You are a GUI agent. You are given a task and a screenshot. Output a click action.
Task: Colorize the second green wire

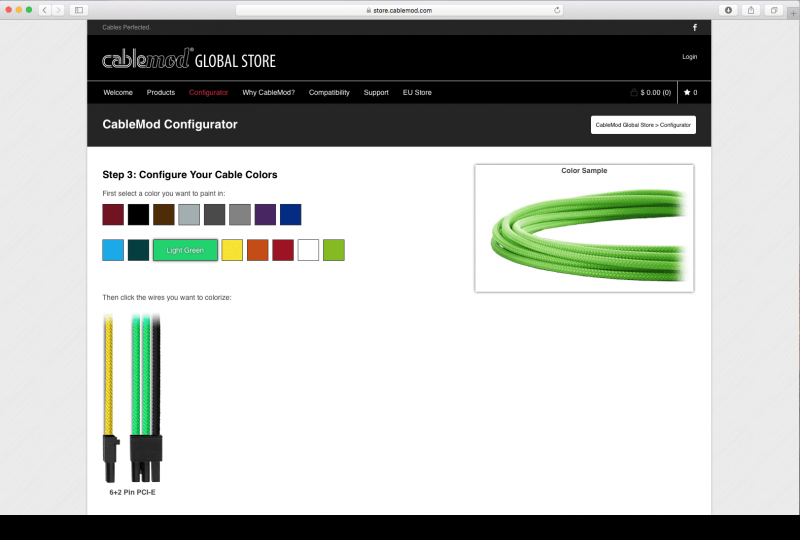146,375
